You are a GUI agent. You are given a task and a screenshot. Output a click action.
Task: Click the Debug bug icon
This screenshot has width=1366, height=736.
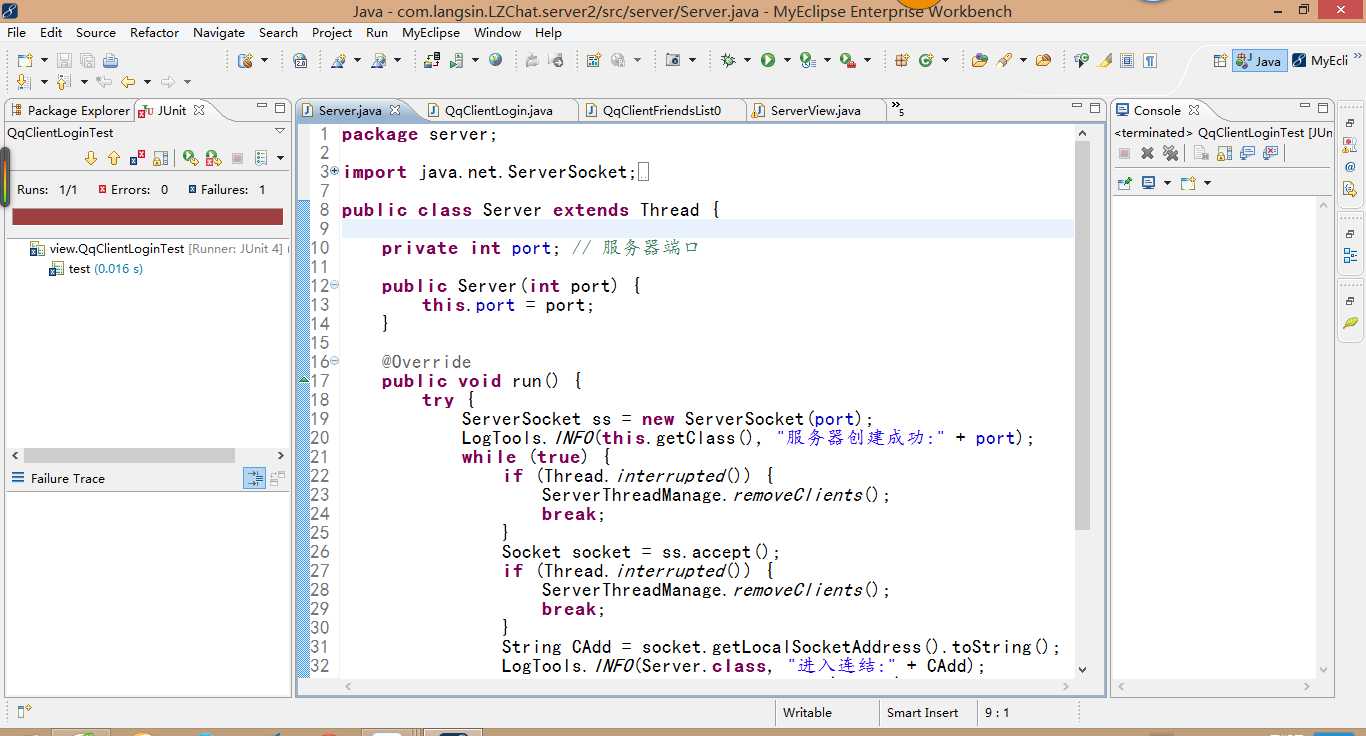click(x=728, y=61)
